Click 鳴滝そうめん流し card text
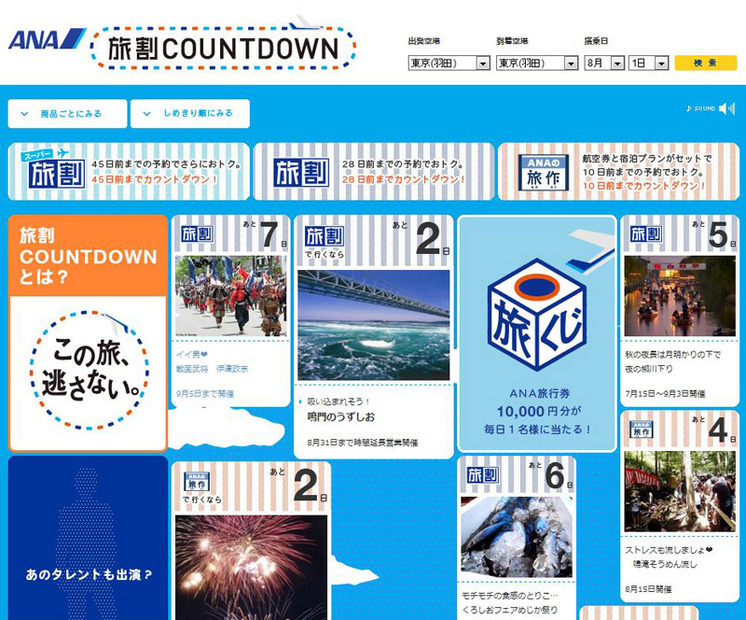Screen dimensions: 746x620 point(665,564)
